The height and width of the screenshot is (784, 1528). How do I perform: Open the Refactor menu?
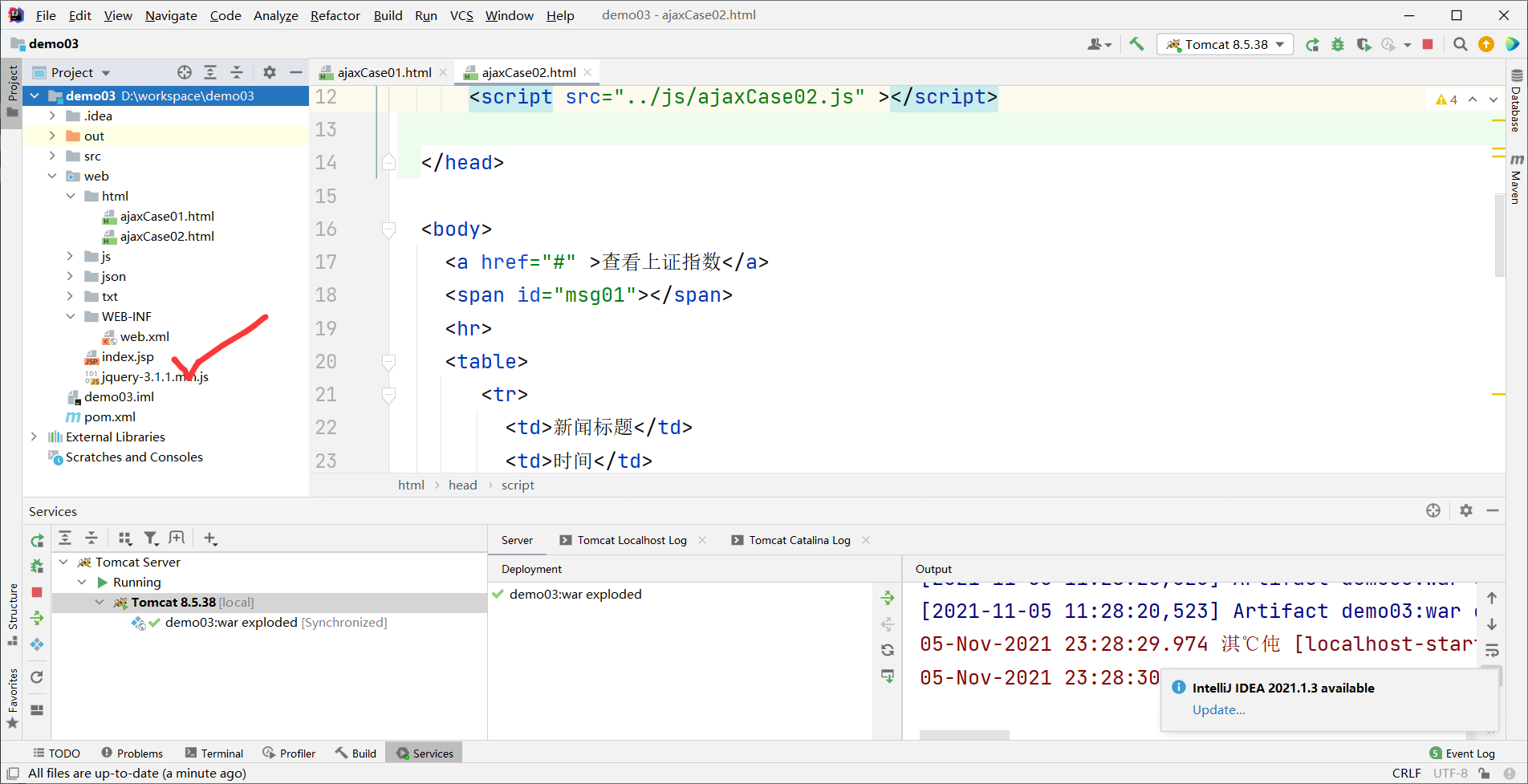tap(335, 15)
